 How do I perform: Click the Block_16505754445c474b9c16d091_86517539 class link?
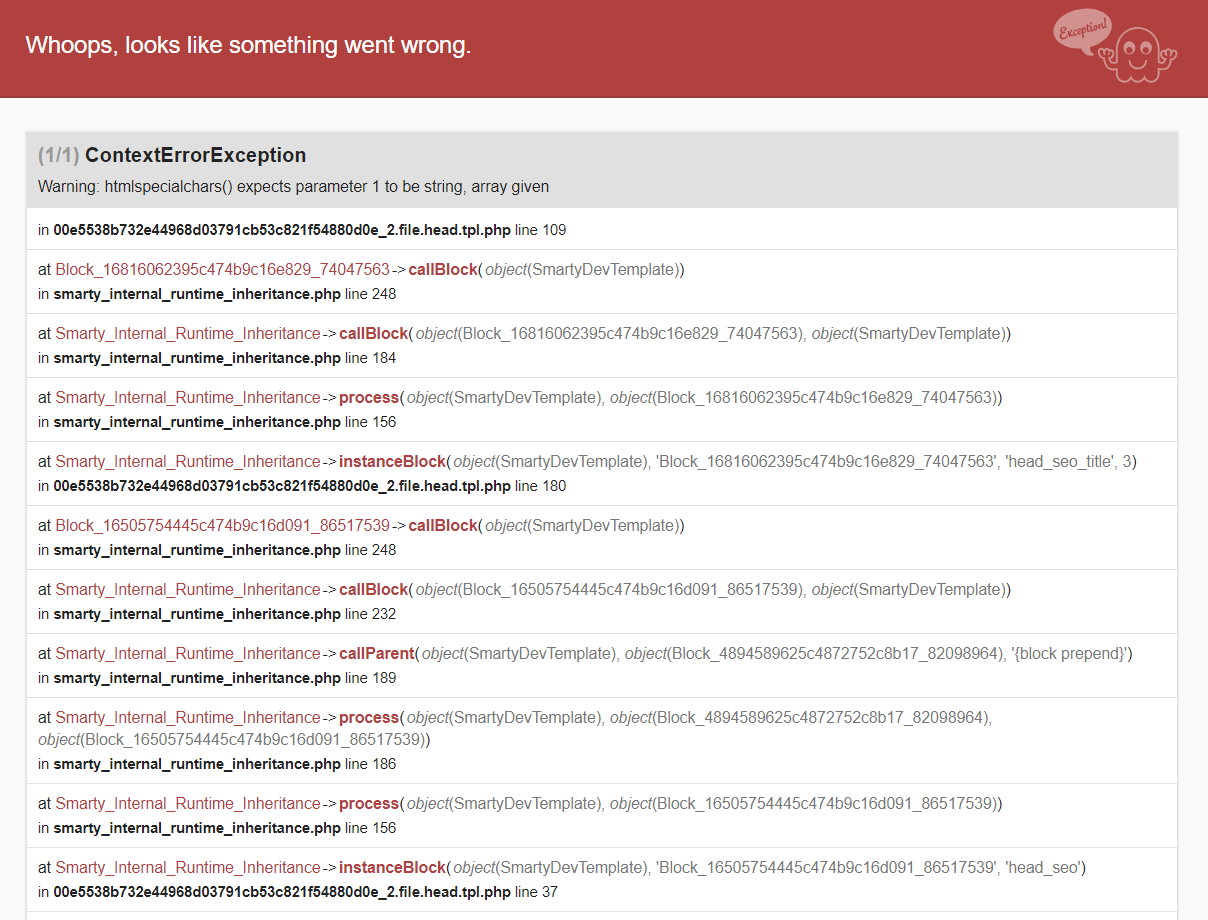(222, 525)
